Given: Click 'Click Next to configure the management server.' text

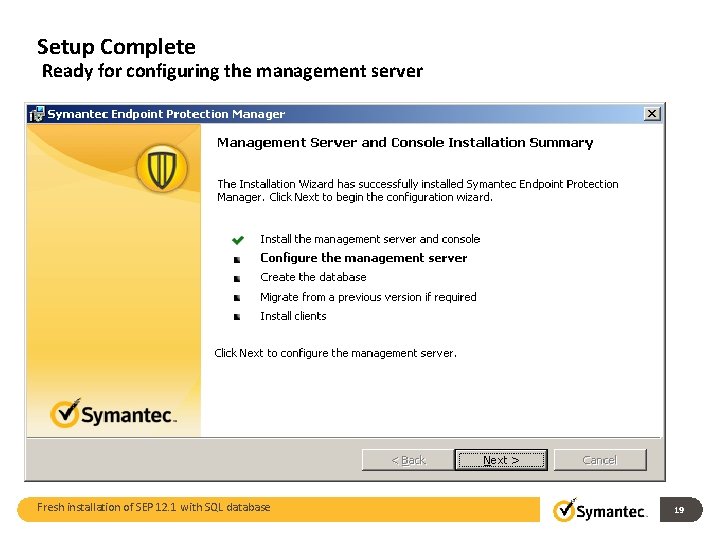Looking at the screenshot, I should (x=336, y=353).
